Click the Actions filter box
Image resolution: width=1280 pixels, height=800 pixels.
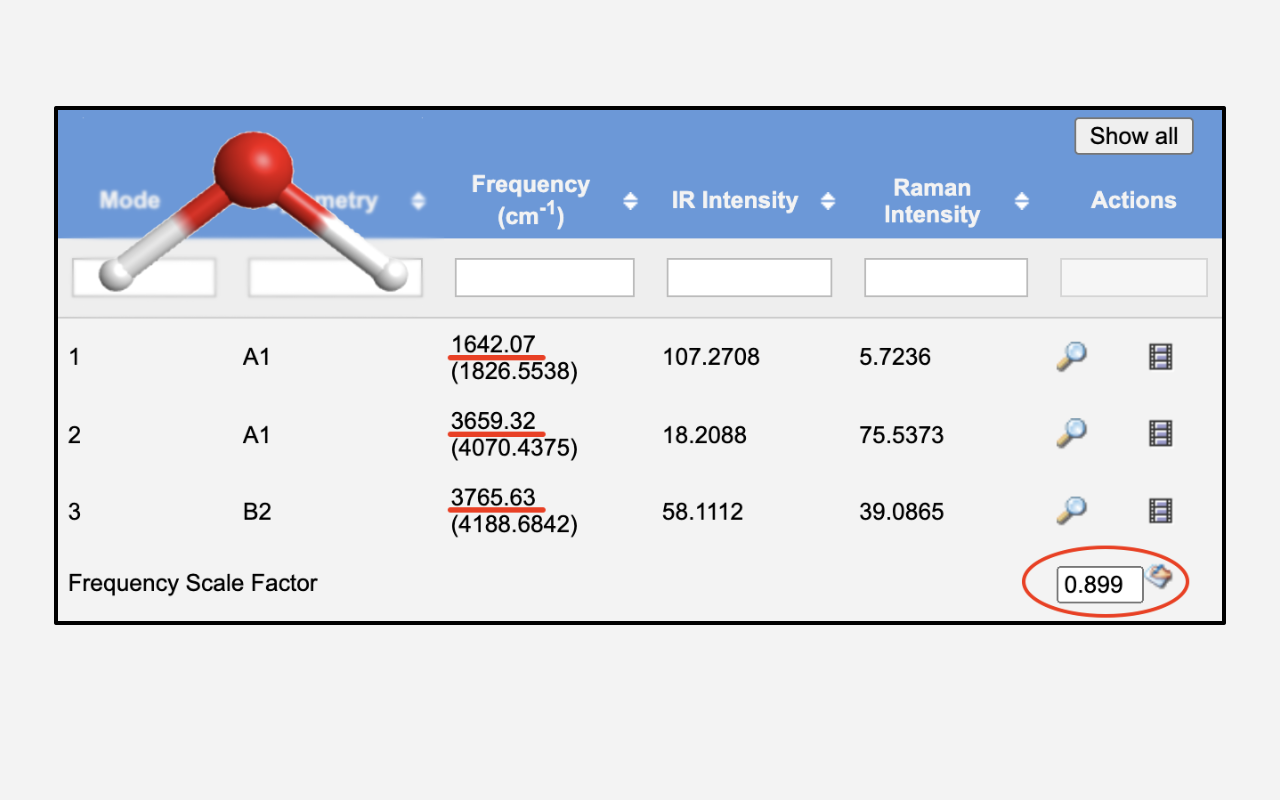(1133, 278)
